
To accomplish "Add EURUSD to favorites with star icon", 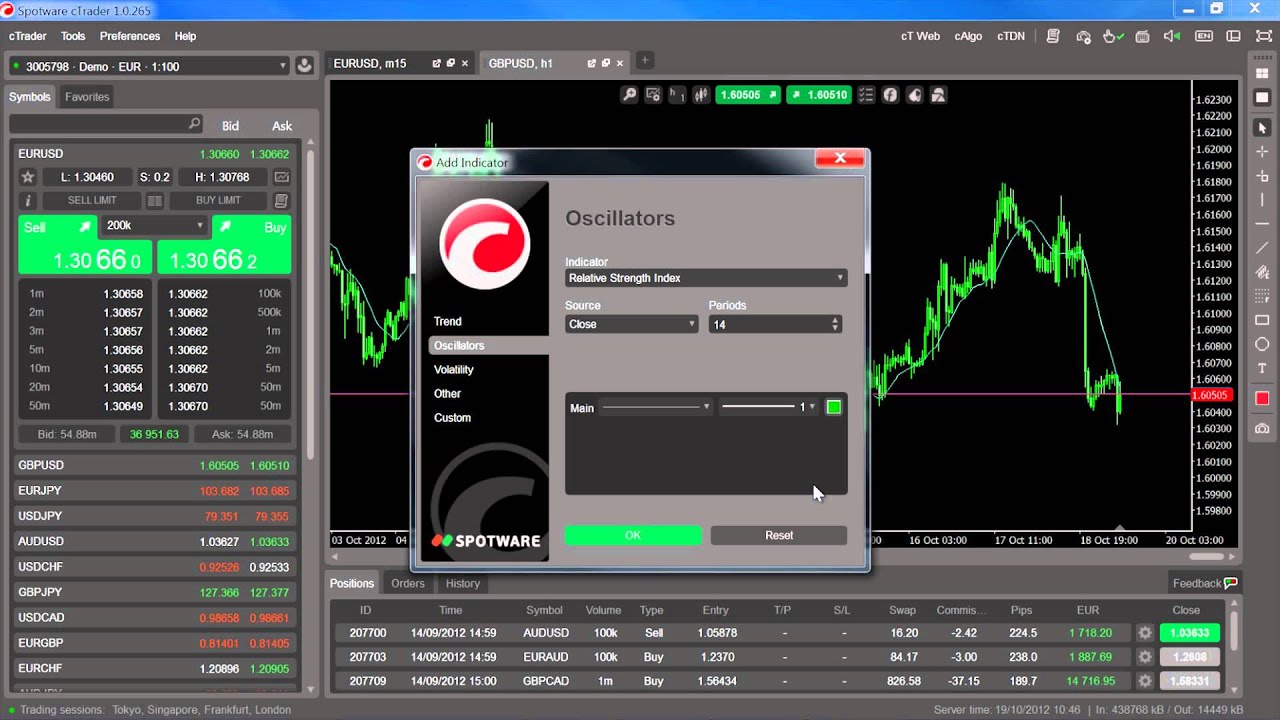I will (28, 177).
